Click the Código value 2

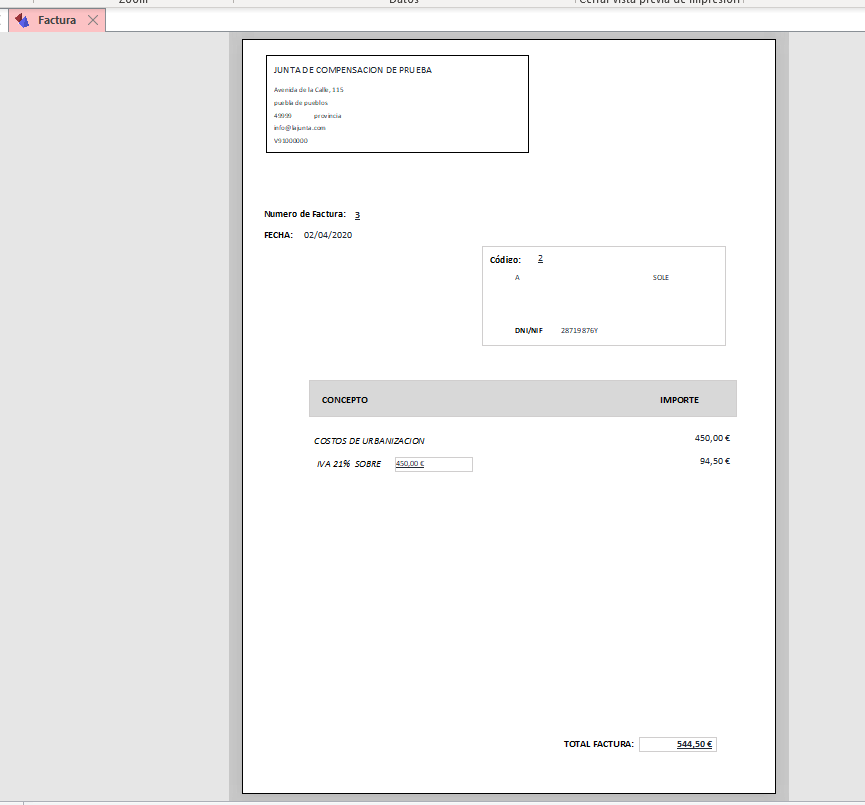click(x=540, y=259)
